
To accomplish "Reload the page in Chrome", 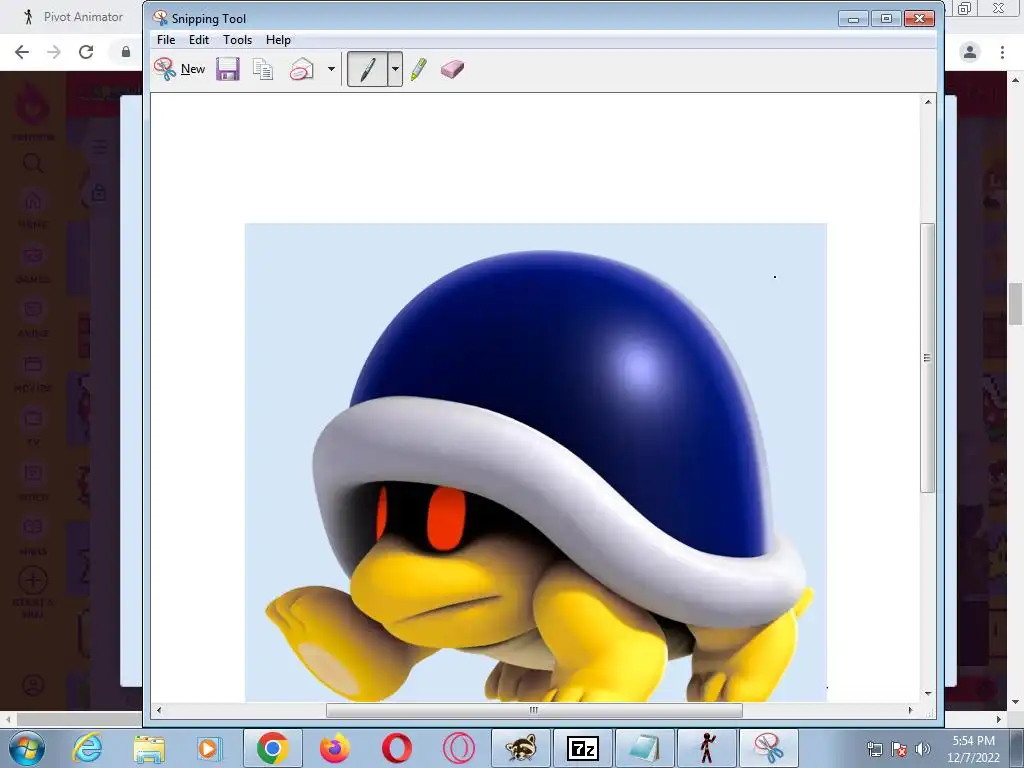I will [x=86, y=52].
